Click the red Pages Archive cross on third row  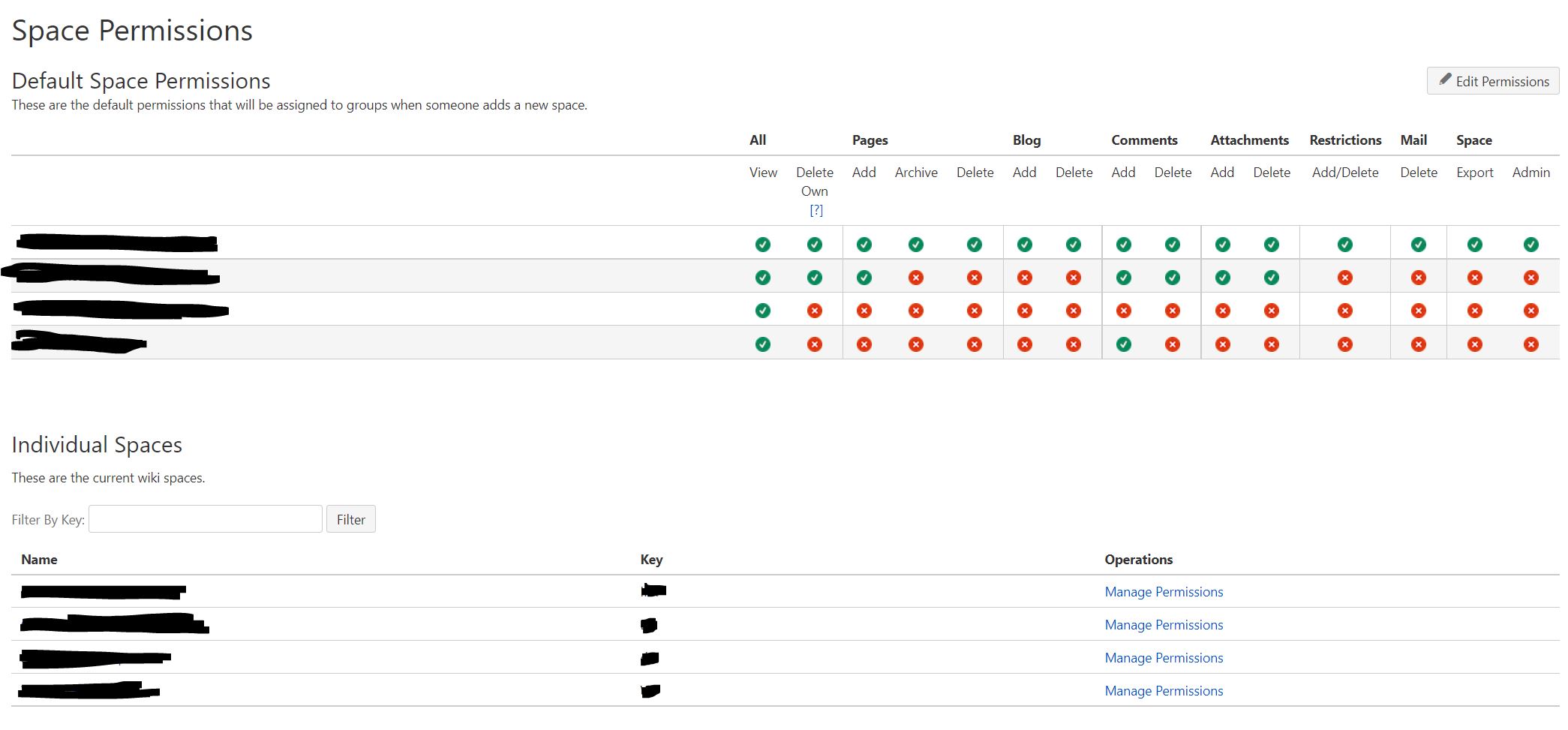[916, 310]
